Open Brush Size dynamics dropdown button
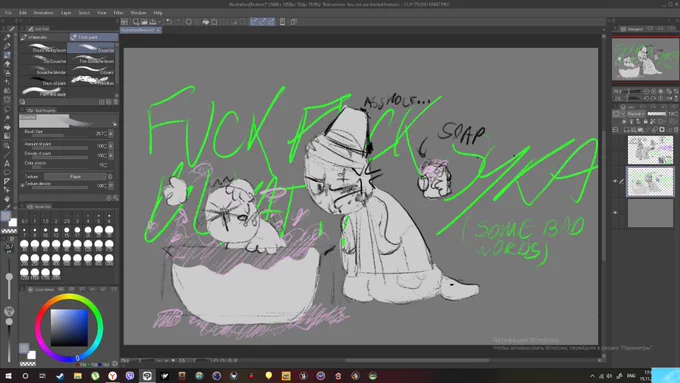Viewport: 680px width, 383px height. (x=111, y=134)
